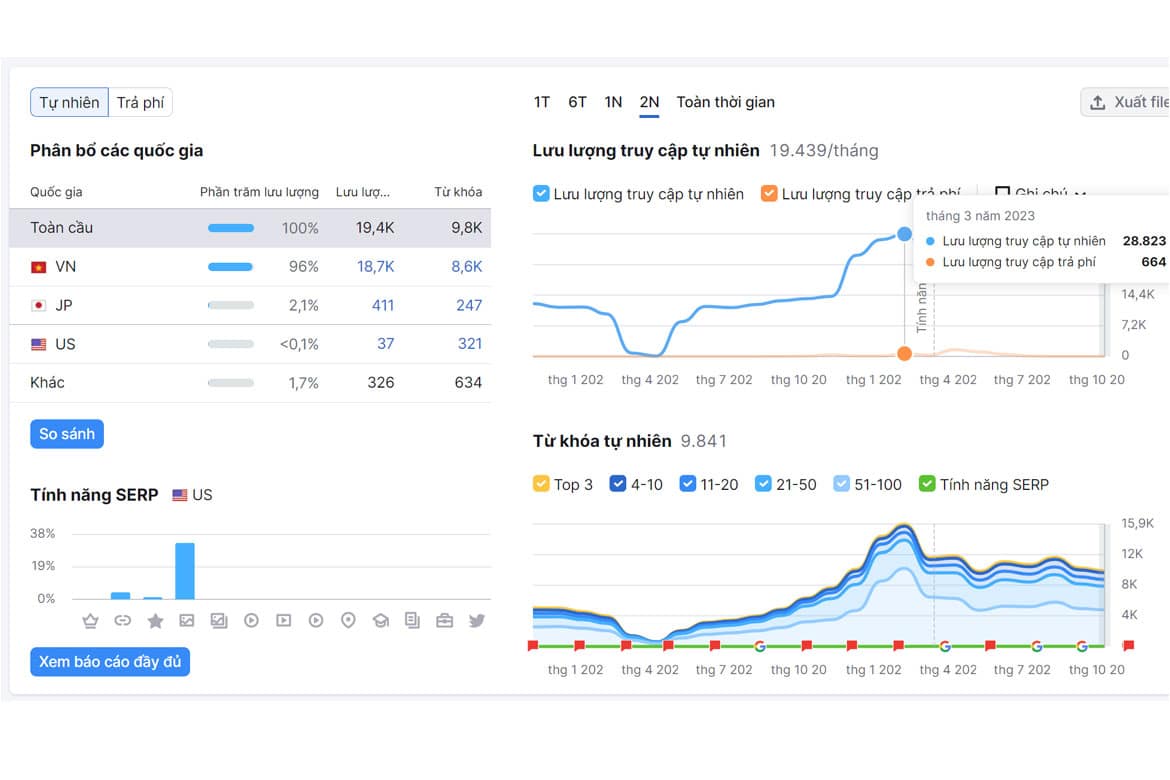
Task: Uncheck the orange Lưu lượng truy cập trả phí checkbox
Action: pos(769,194)
